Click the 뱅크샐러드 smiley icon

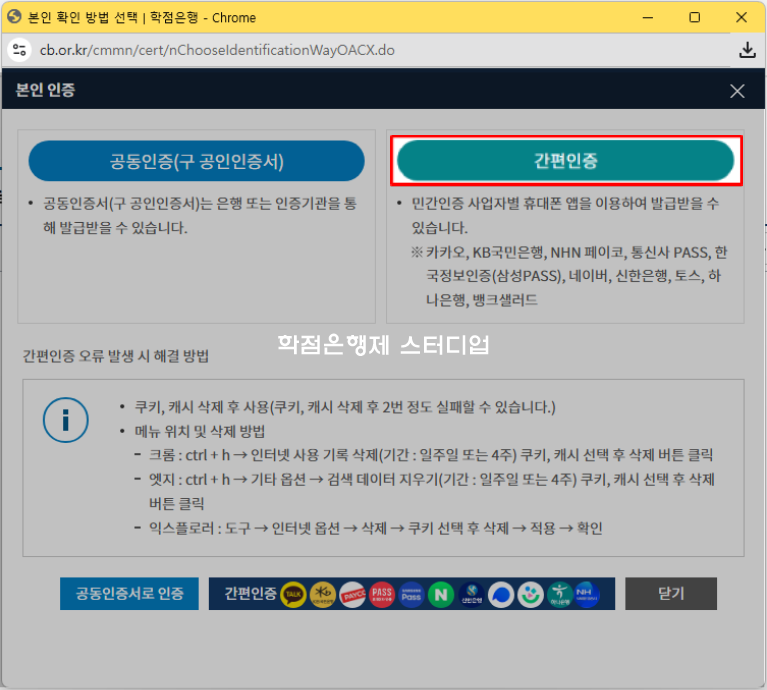(531, 595)
